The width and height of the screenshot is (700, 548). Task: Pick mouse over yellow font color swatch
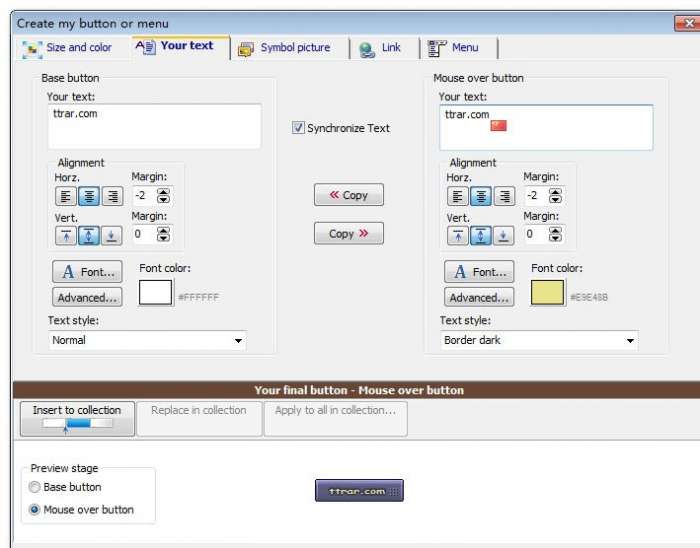(x=547, y=292)
